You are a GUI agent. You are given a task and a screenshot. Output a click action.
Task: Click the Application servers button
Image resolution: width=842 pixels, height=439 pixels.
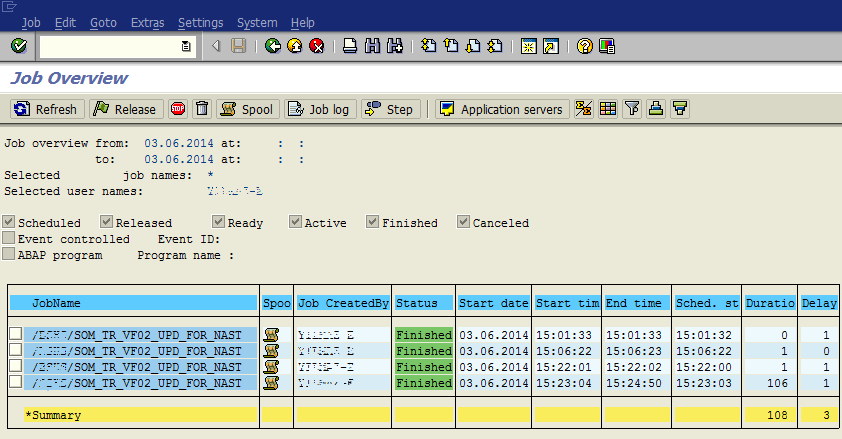(502, 109)
